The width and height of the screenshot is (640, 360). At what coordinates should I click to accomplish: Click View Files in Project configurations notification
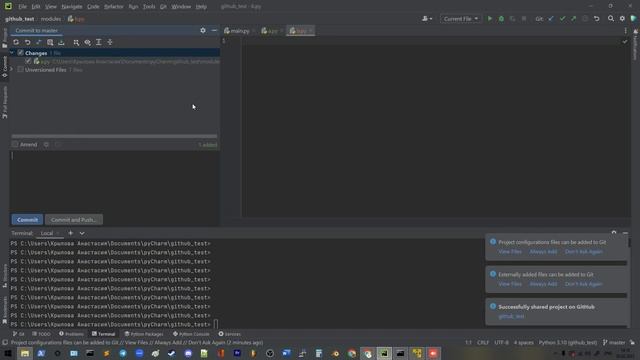[x=510, y=251]
